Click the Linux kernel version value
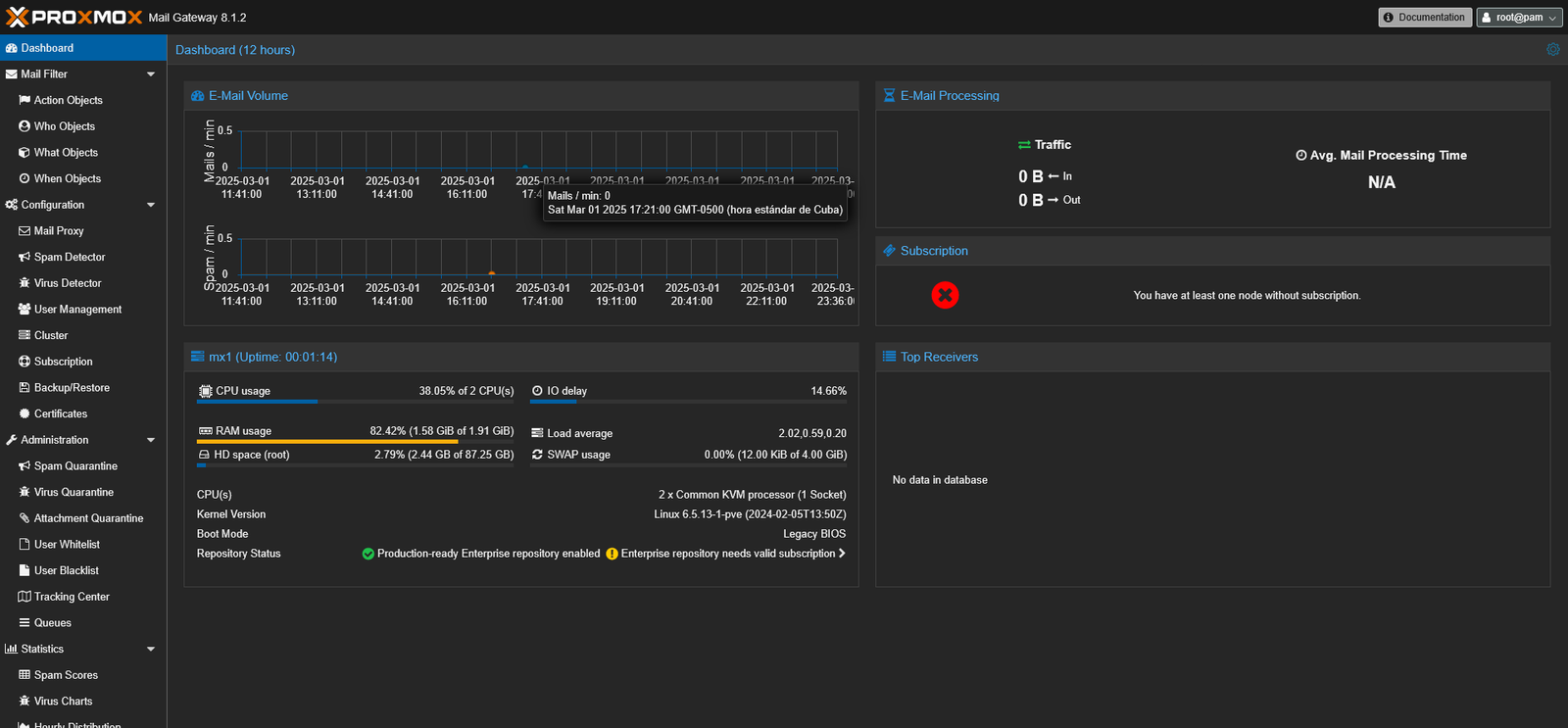Screen dimensions: 1568x728 (x=750, y=514)
